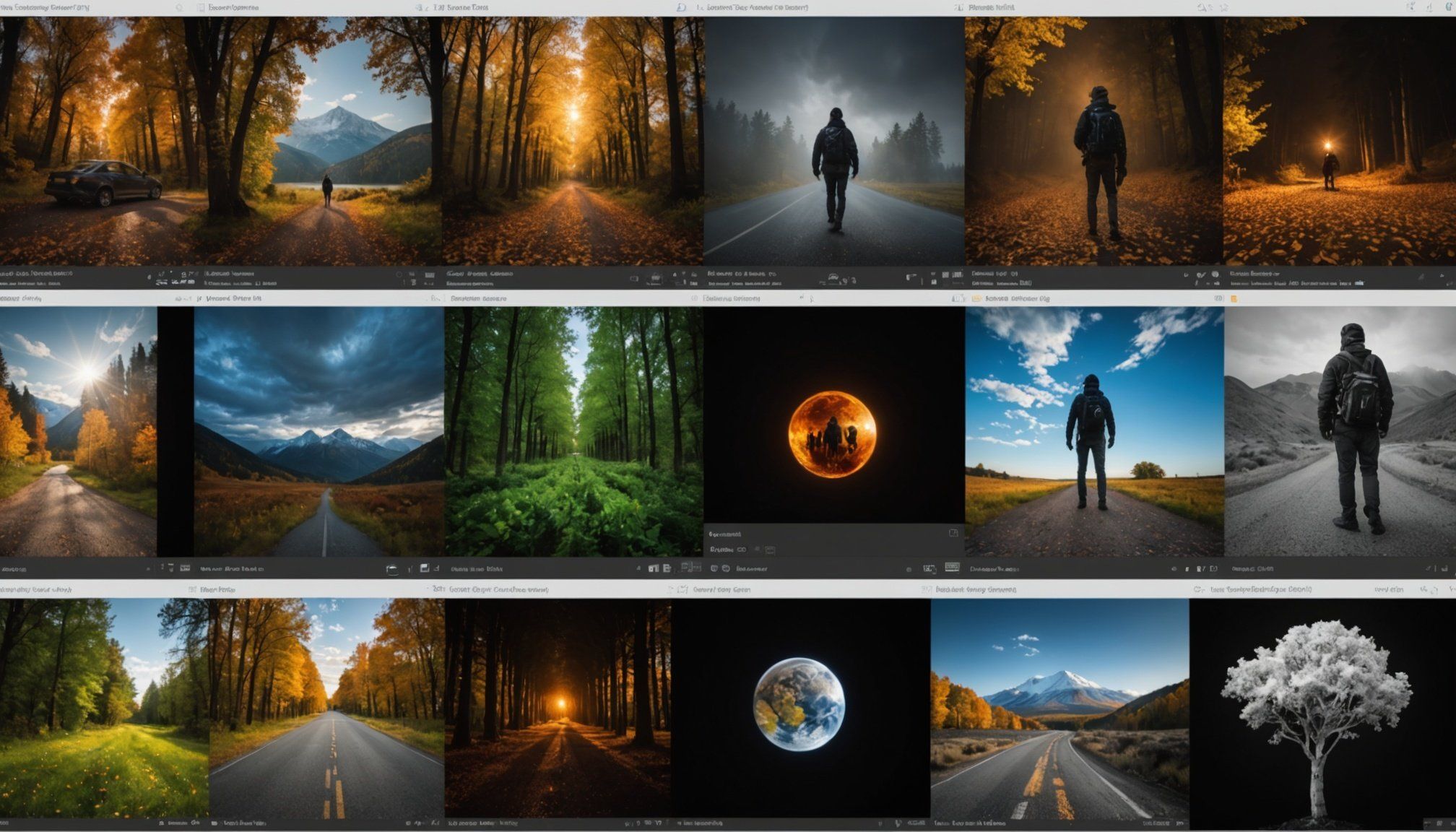The height and width of the screenshot is (832, 1456).
Task: Click the star icon in top bar near right
Action: point(1223,7)
